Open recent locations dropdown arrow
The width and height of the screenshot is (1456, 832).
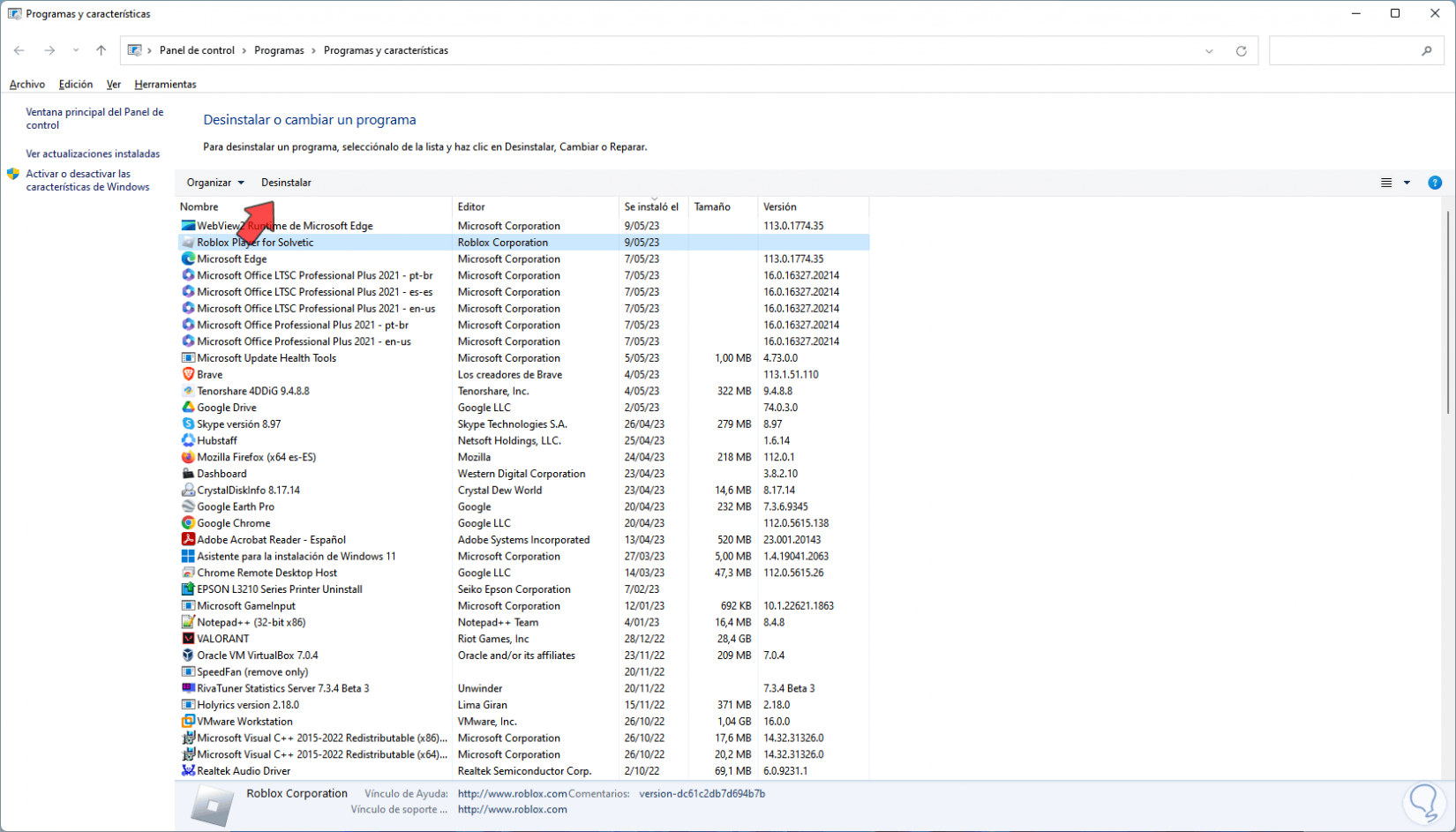76,51
